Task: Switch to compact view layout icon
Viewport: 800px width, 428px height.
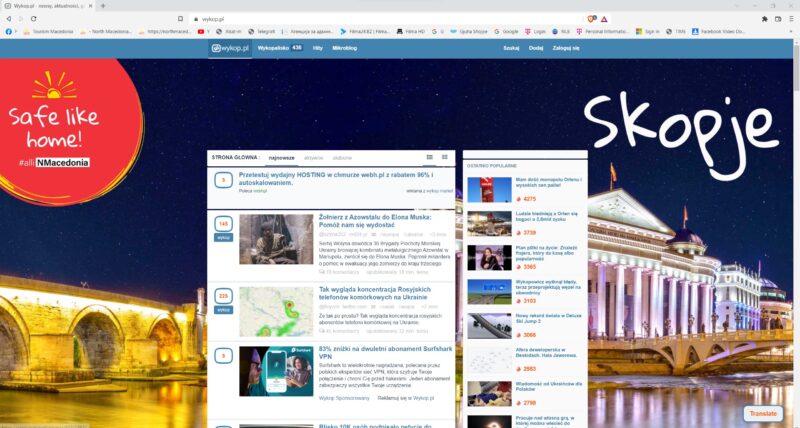Action: (444, 157)
